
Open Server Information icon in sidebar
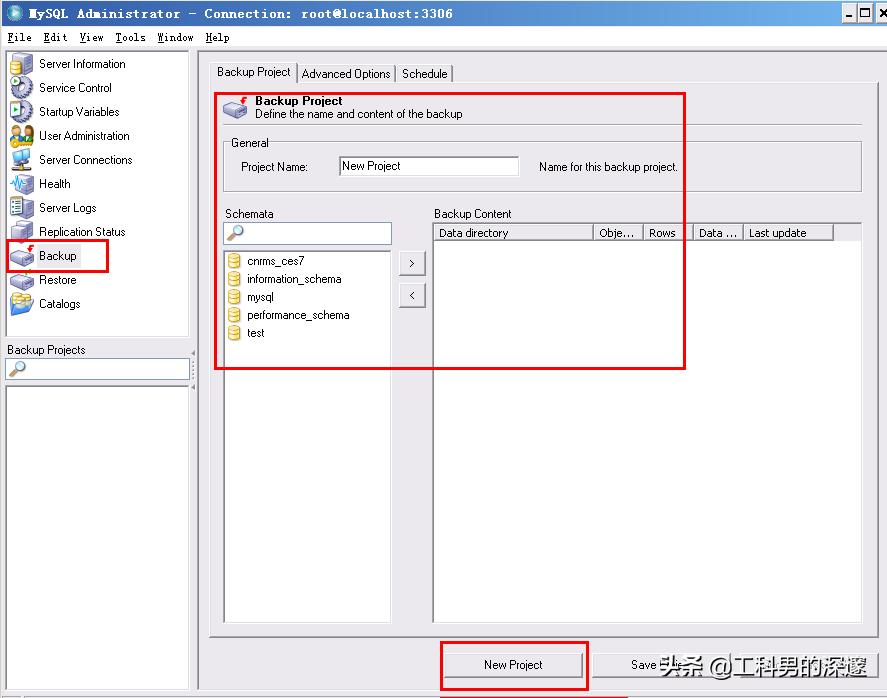pyautogui.click(x=21, y=64)
